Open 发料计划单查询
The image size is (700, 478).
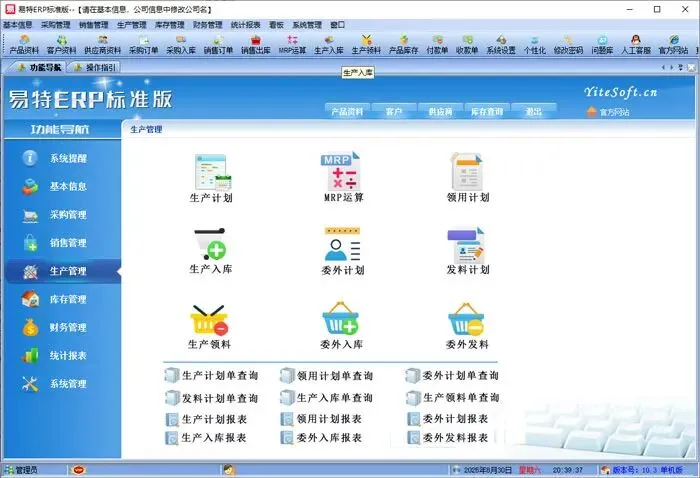pos(212,398)
